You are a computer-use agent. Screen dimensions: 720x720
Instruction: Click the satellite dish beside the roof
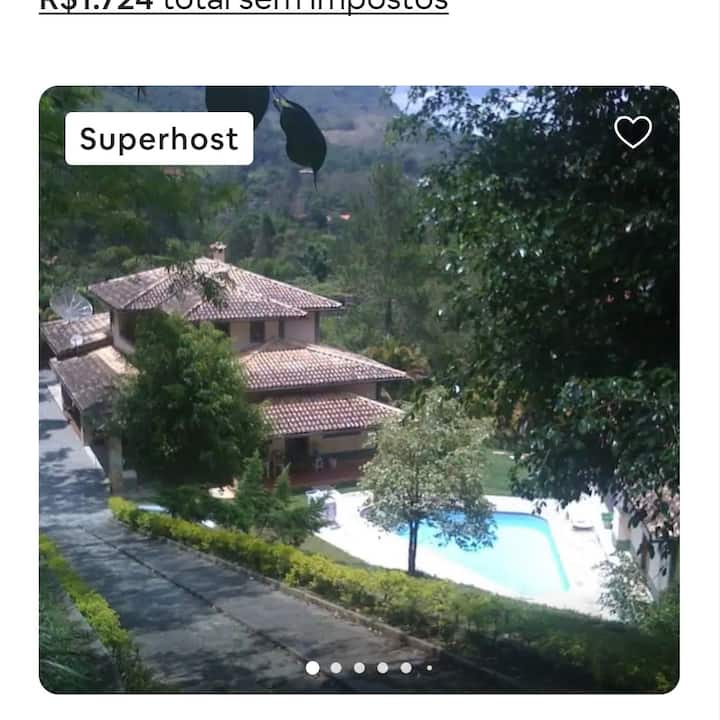(x=71, y=305)
